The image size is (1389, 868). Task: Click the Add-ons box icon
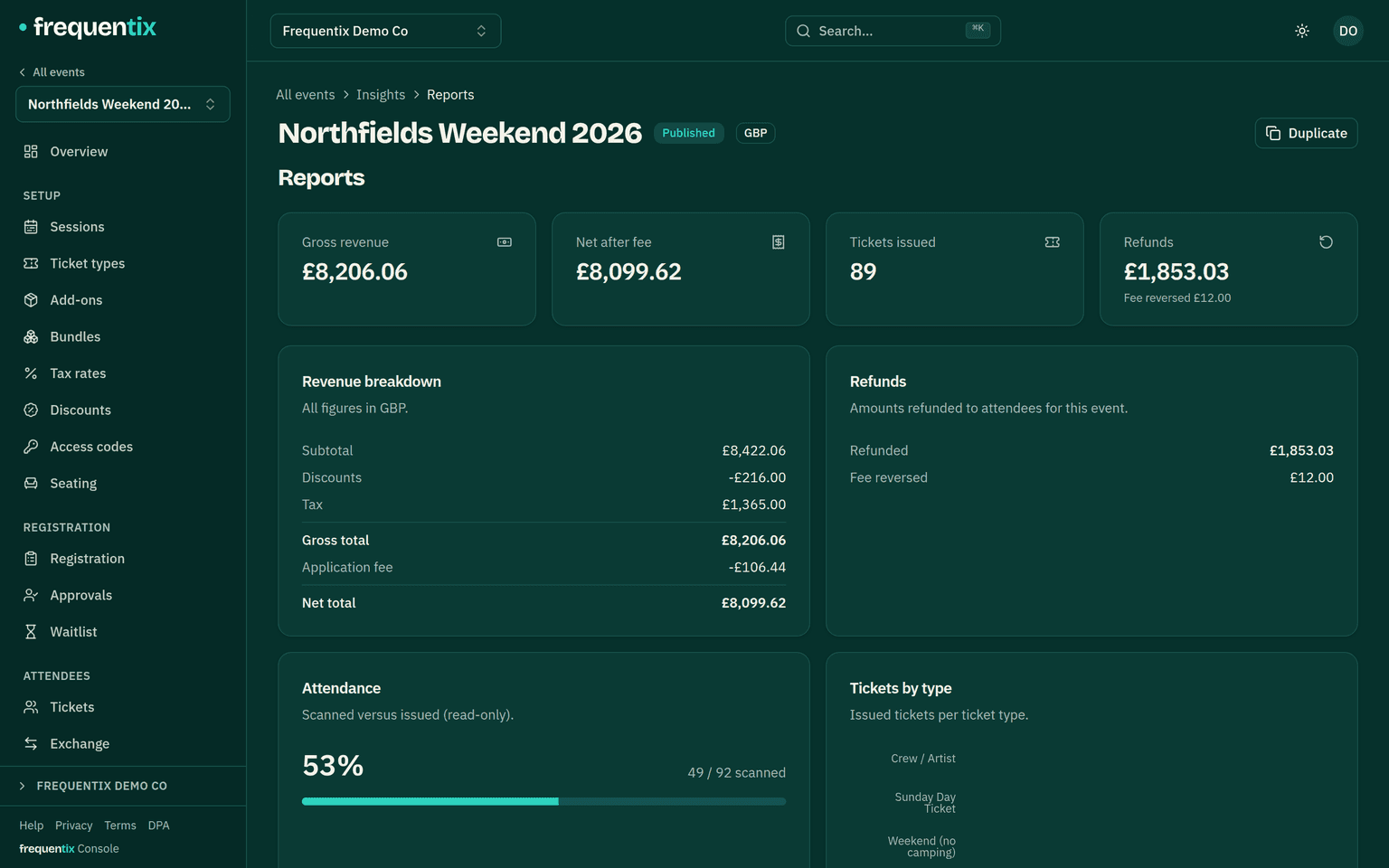click(x=31, y=300)
